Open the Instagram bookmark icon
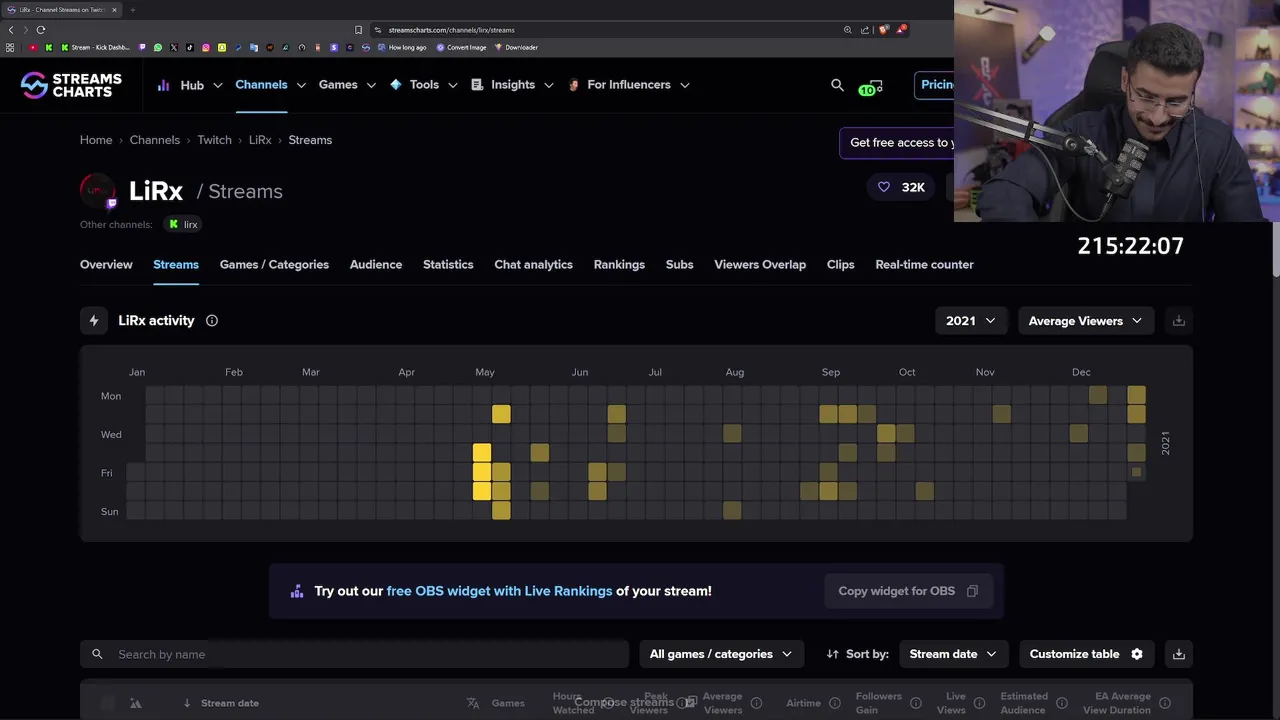 pos(206,47)
